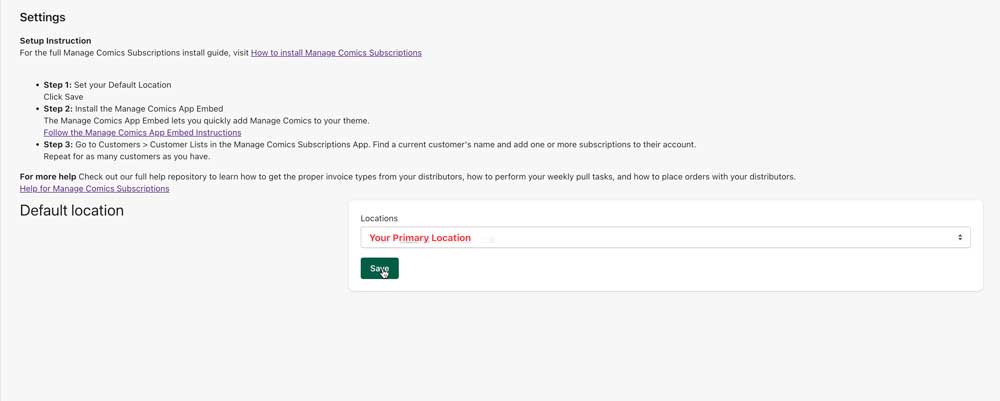This screenshot has height=401, width=1000.
Task: Click the bold 'Step 1:' label
Action: [x=58, y=85]
